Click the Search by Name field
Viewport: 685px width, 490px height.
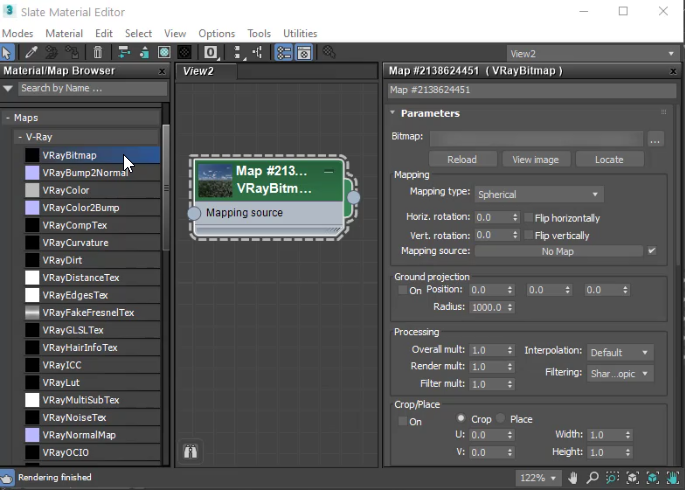pyautogui.click(x=93, y=88)
